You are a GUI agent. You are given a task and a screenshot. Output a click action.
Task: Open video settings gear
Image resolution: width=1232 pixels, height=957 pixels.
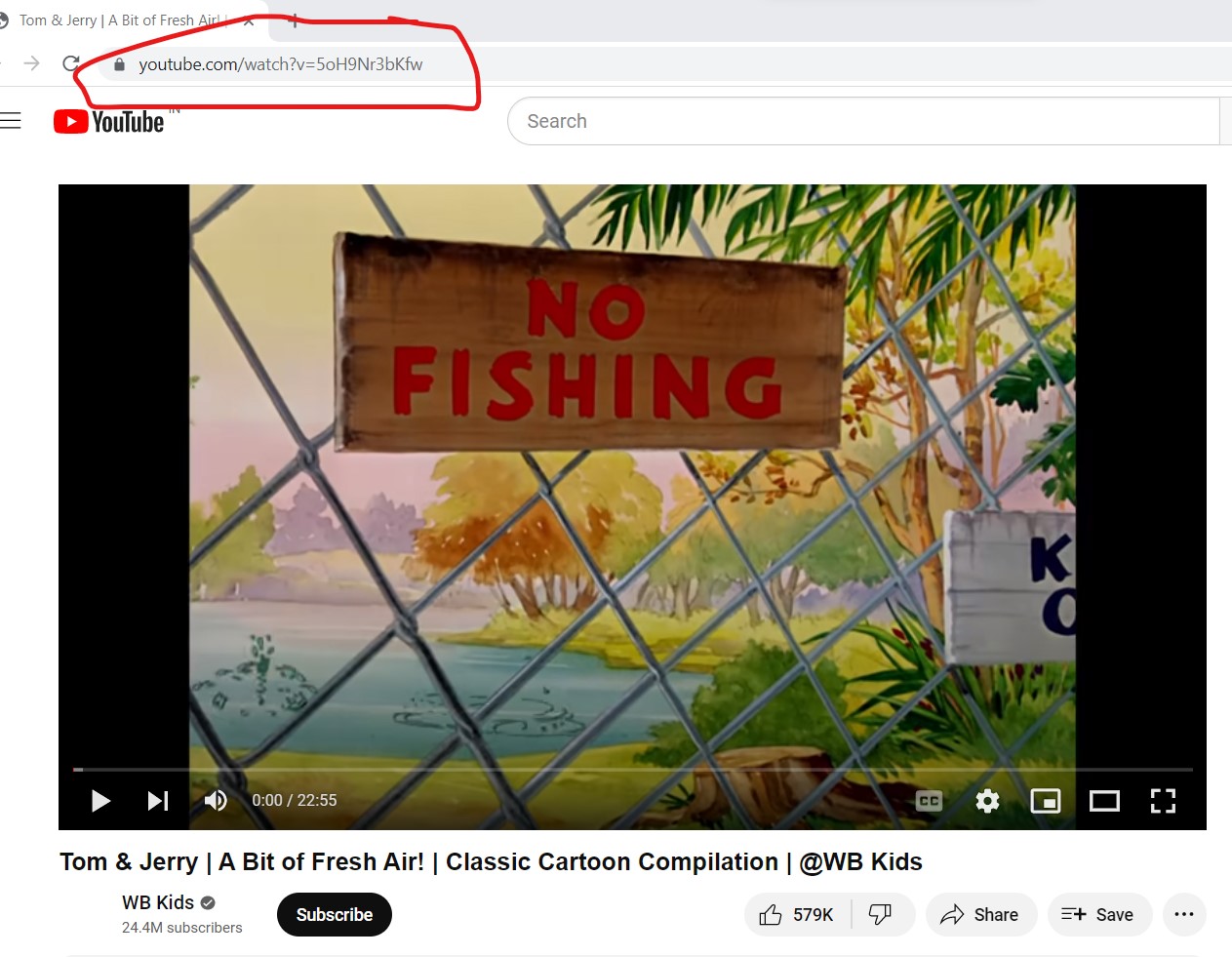pyautogui.click(x=987, y=801)
